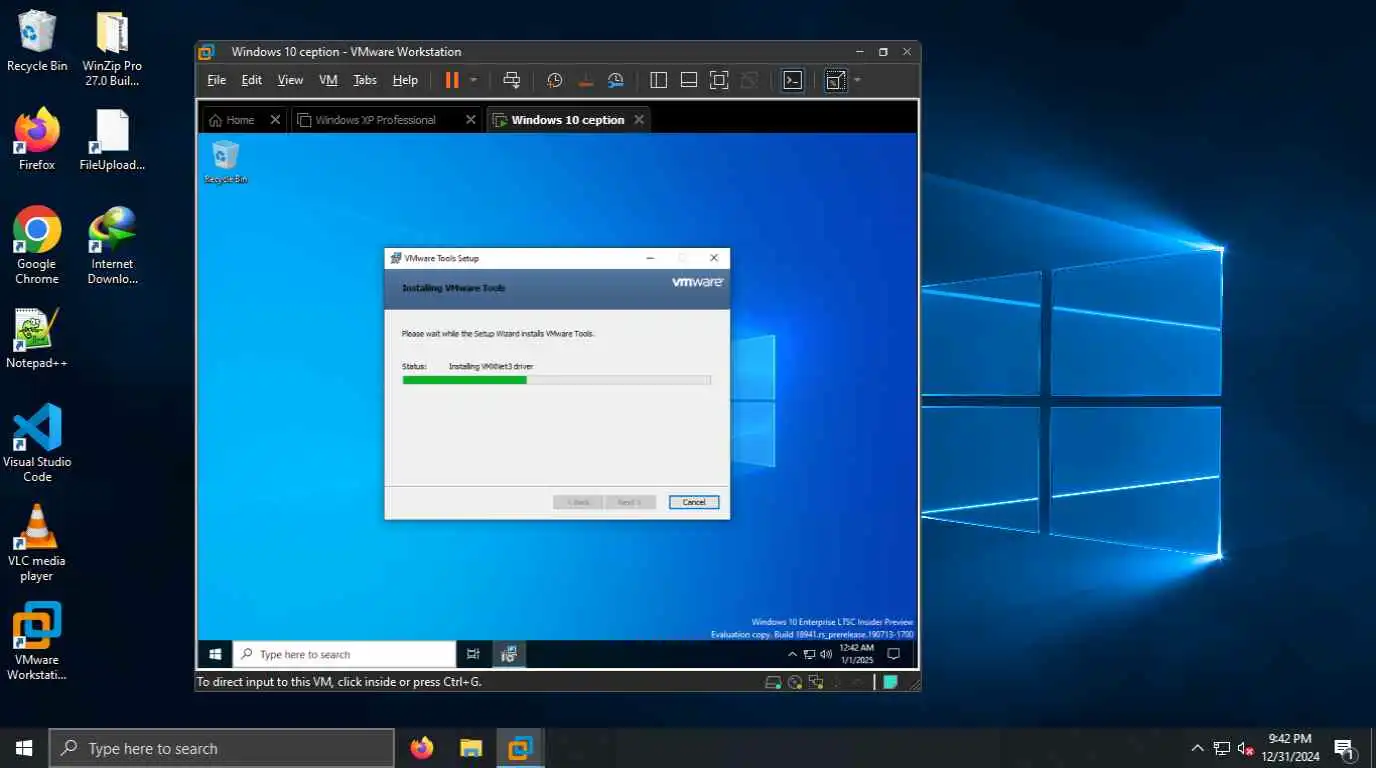Open the File menu in VMware Workstation

click(x=216, y=80)
